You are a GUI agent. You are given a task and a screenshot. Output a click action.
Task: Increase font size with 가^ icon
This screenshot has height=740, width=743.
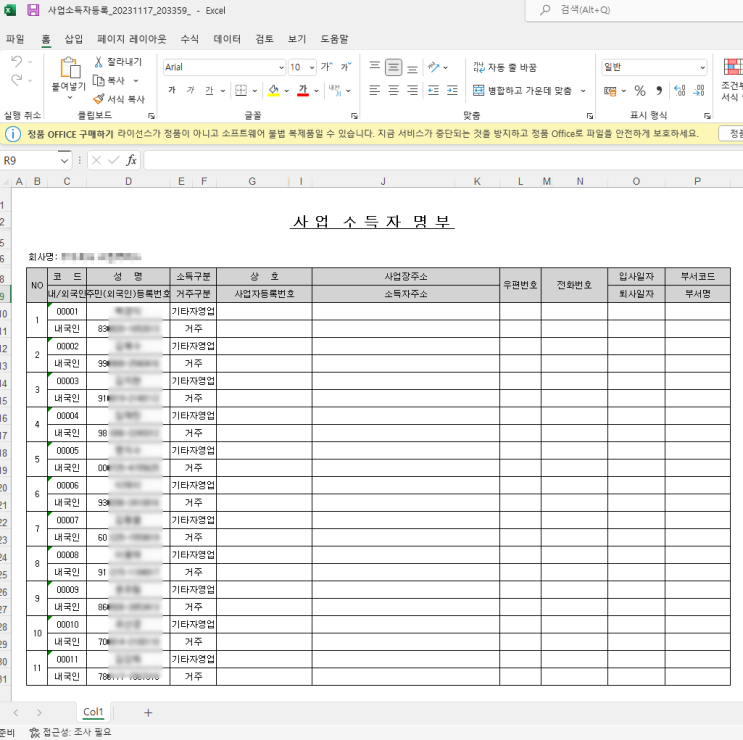pos(326,67)
